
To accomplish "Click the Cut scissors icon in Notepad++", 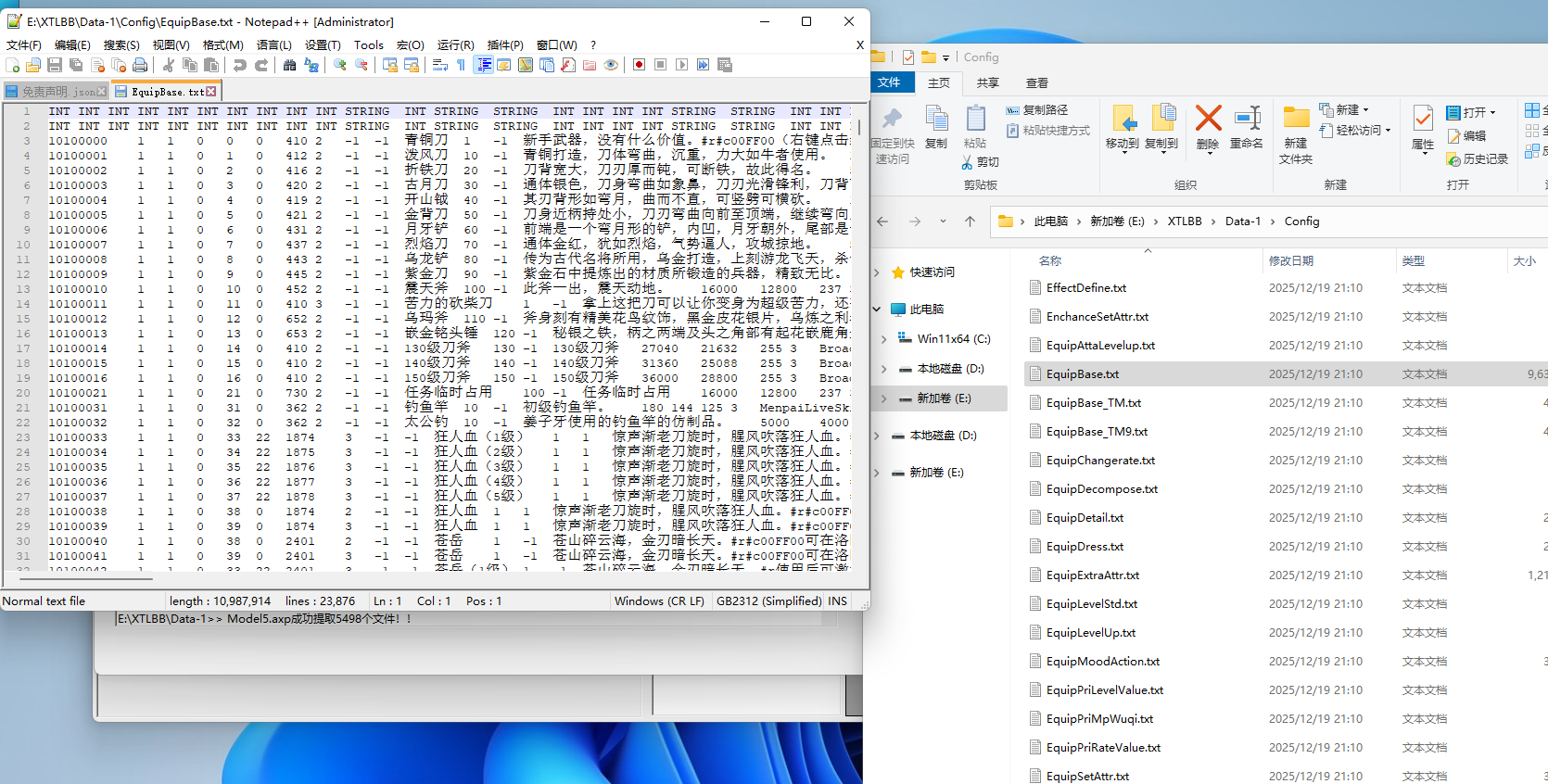I will point(169,65).
